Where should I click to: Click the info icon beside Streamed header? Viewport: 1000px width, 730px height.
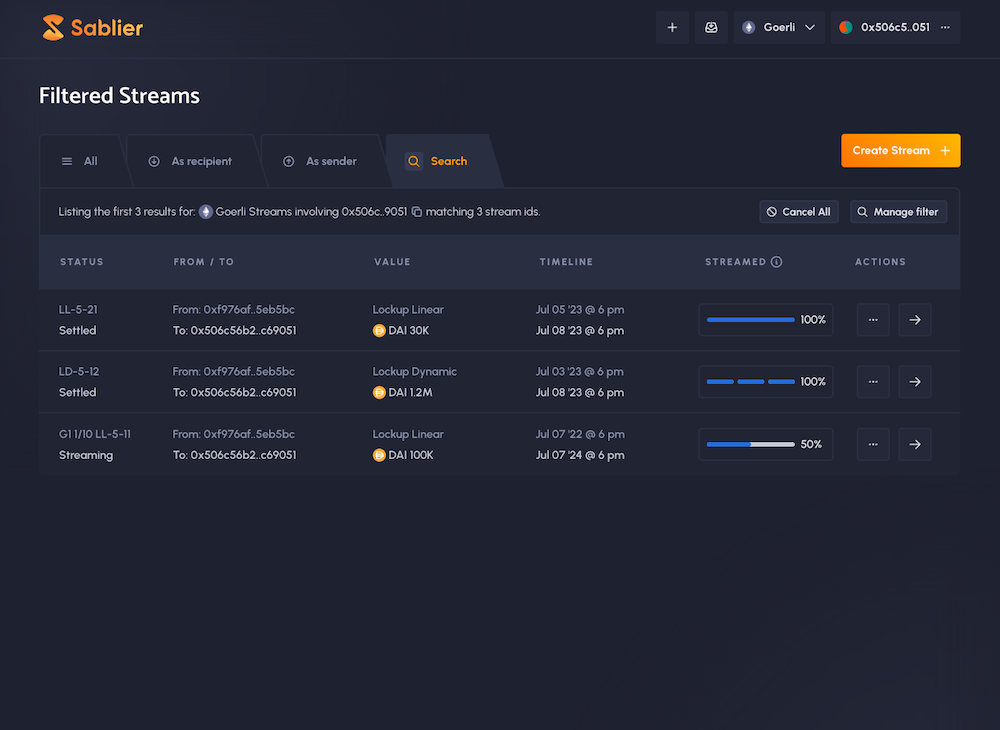tap(777, 262)
